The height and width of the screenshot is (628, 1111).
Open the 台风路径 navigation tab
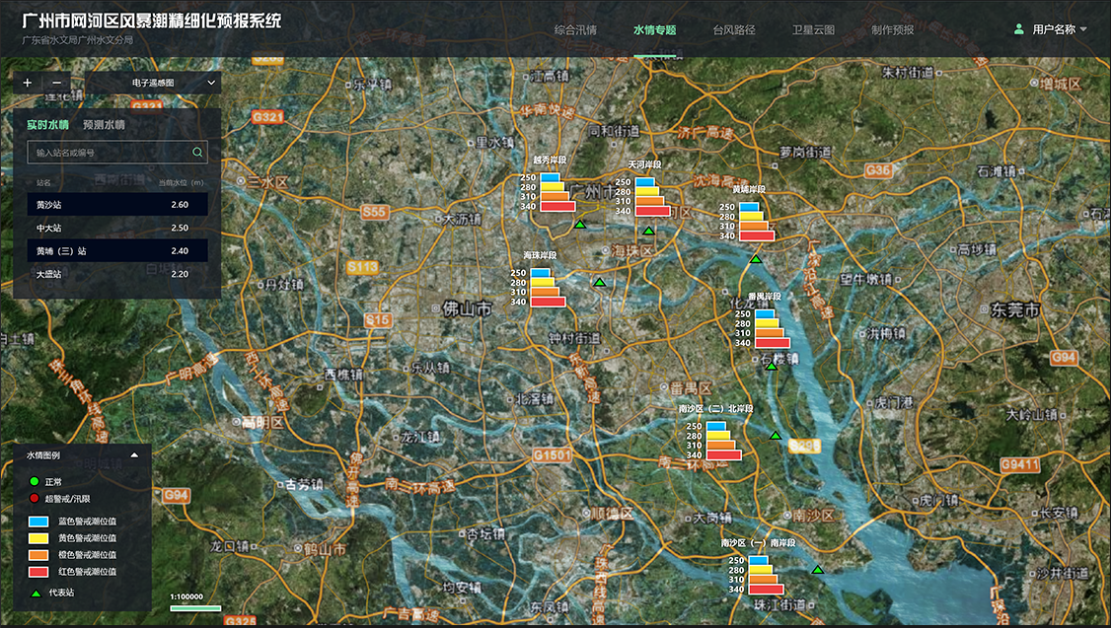(733, 30)
